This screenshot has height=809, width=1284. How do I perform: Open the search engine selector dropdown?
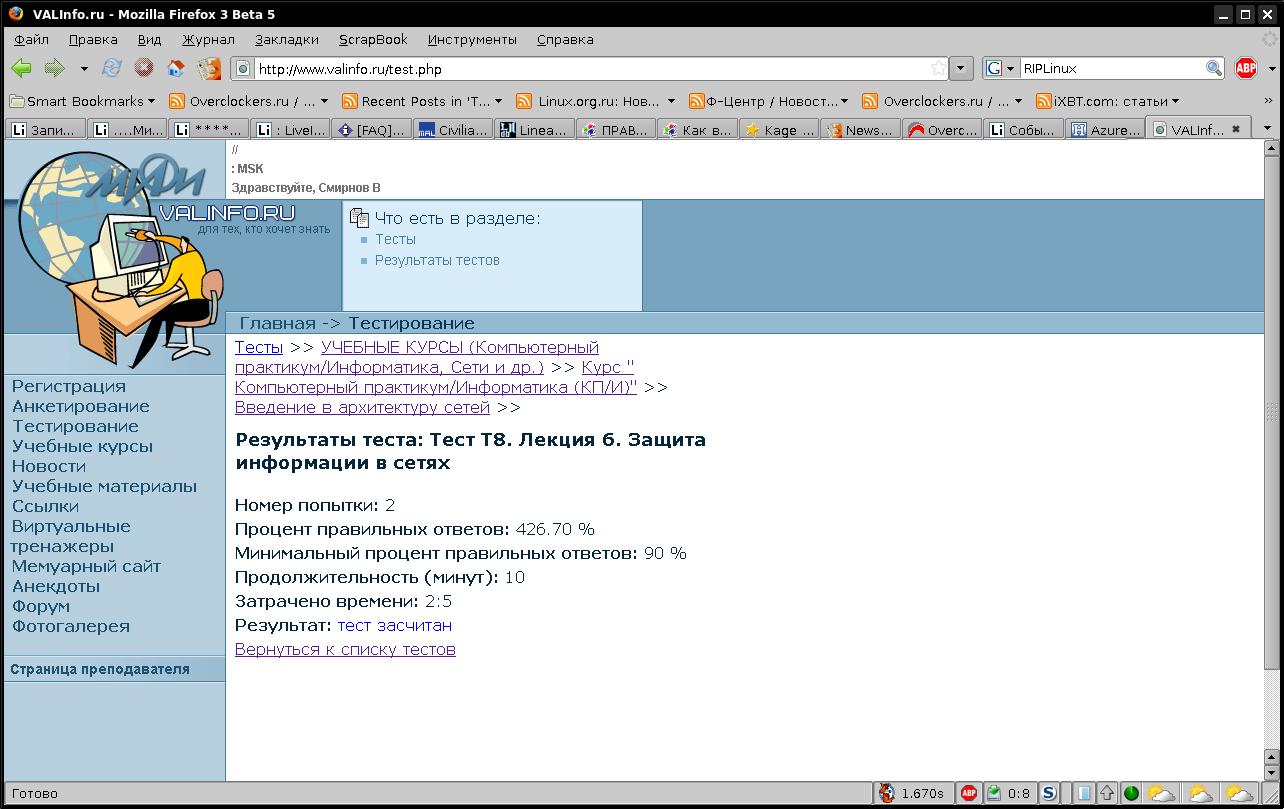point(1001,69)
